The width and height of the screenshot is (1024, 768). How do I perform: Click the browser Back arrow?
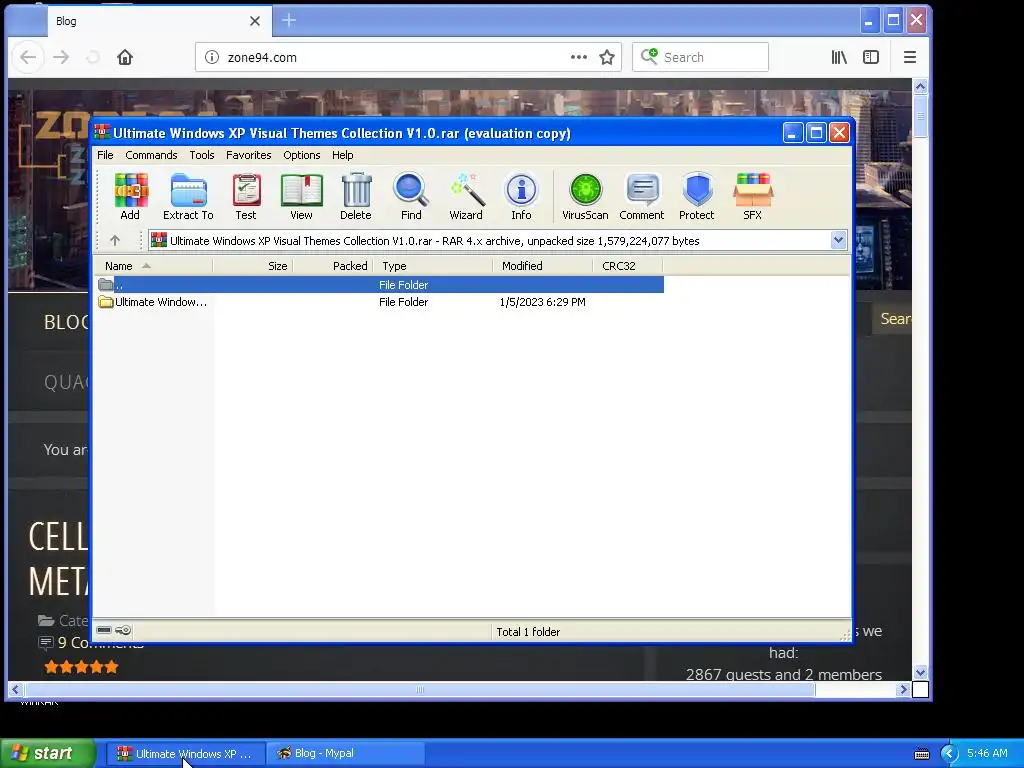click(28, 57)
